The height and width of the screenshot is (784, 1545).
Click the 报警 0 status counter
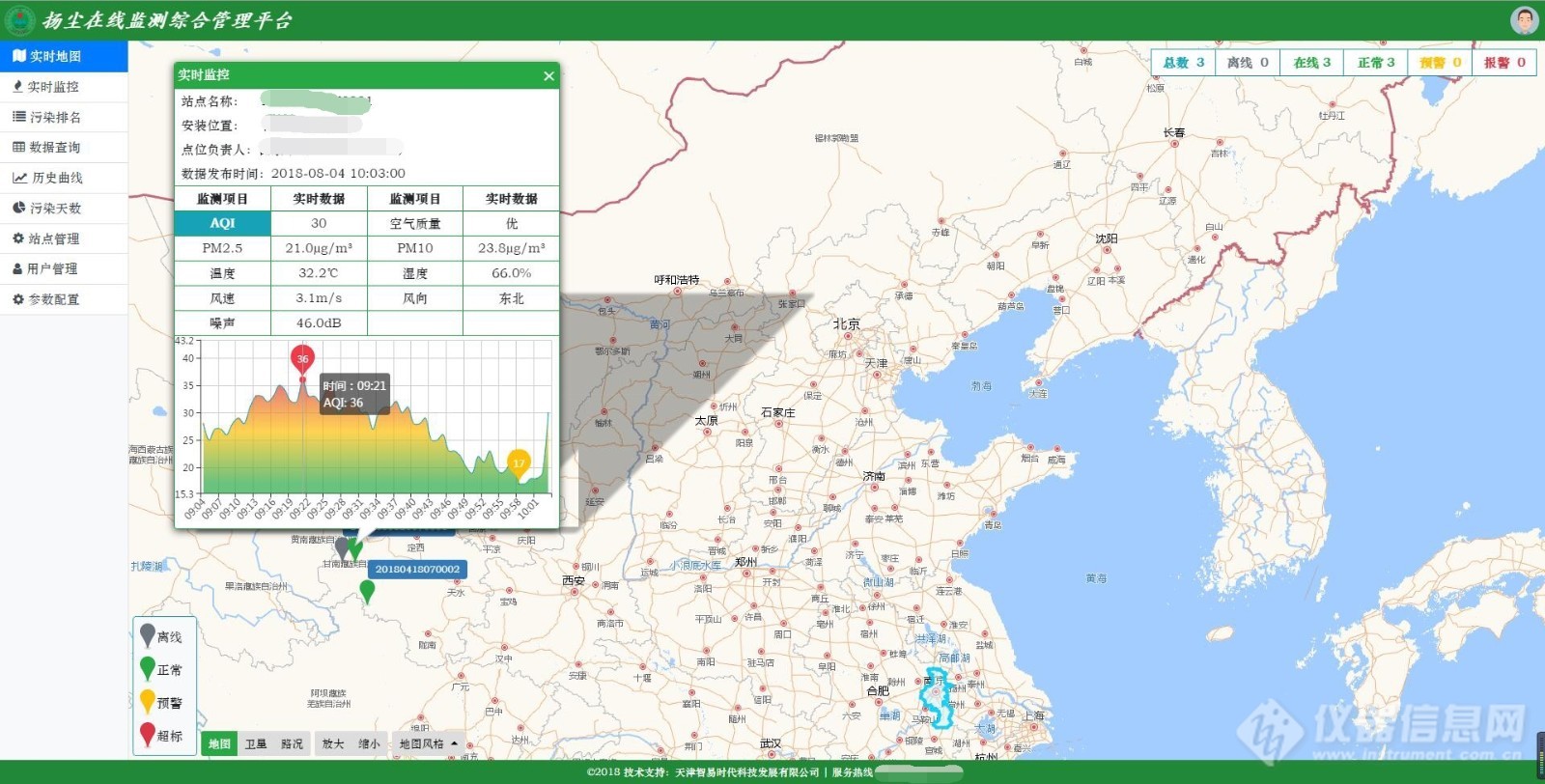pos(1504,63)
